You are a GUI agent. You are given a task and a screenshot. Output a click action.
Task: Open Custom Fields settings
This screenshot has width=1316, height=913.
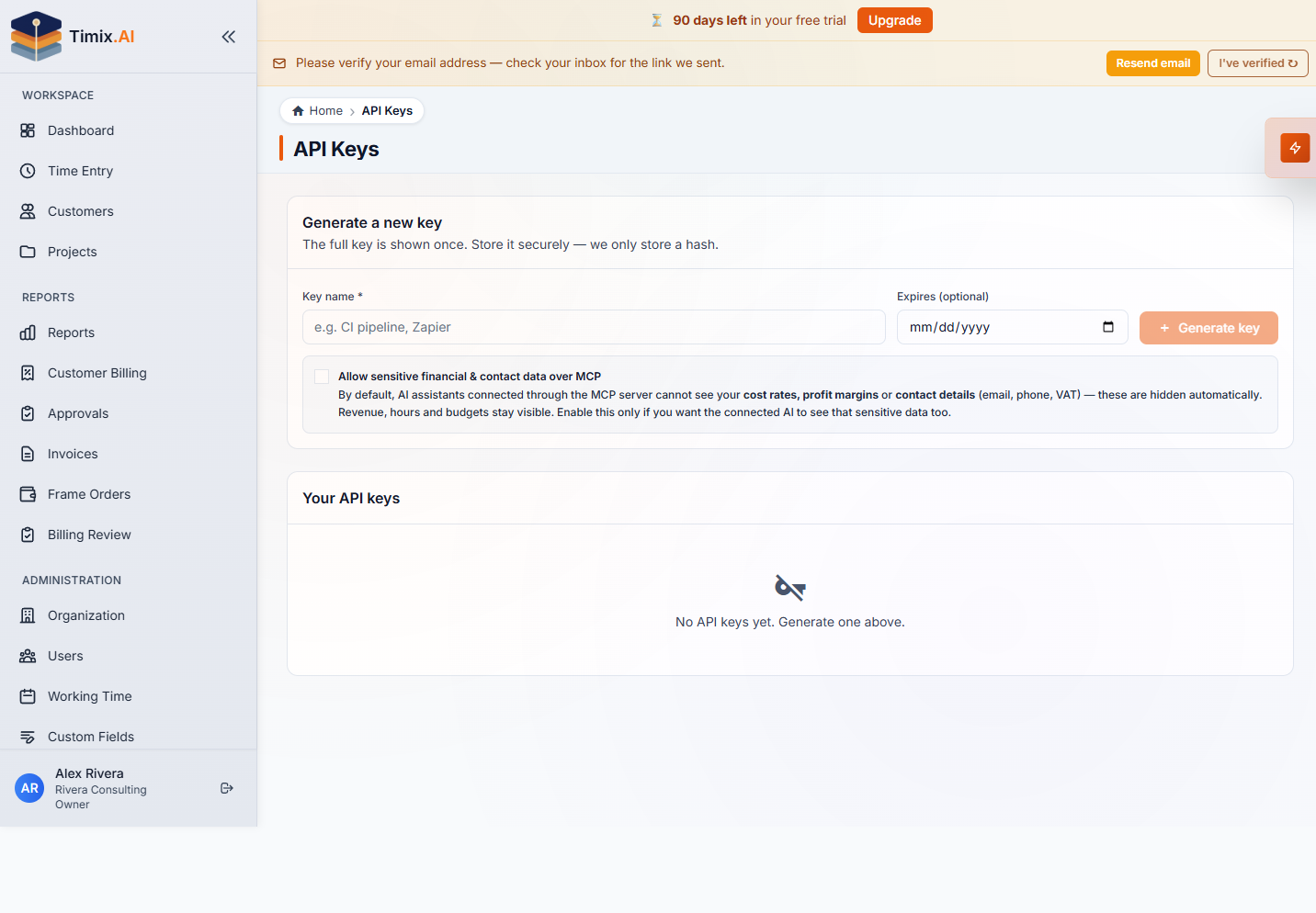129,737
